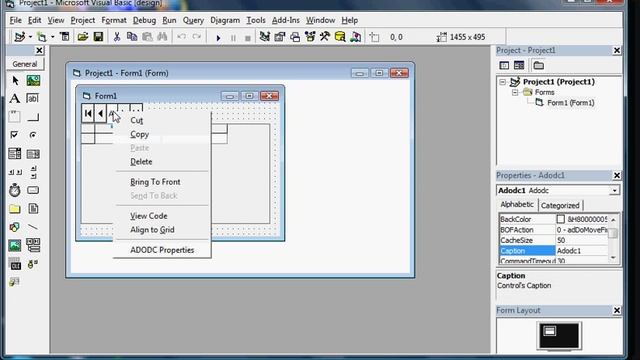Click the Find binoculars icon
This screenshot has width=640, height=360.
(x=162, y=37)
